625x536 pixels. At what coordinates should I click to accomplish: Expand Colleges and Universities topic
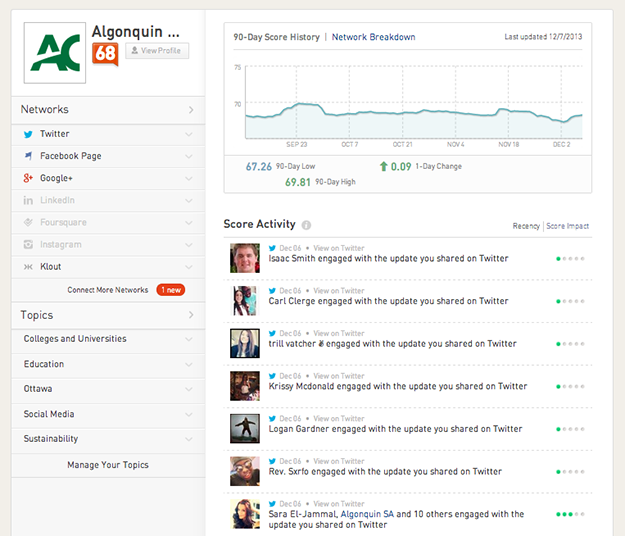pyautogui.click(x=189, y=339)
